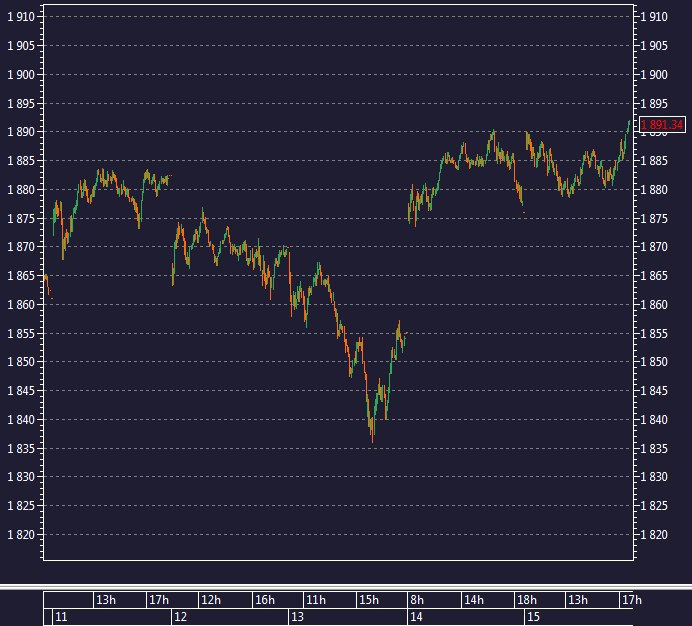Select 1 875 on the left price axis

coord(21,219)
